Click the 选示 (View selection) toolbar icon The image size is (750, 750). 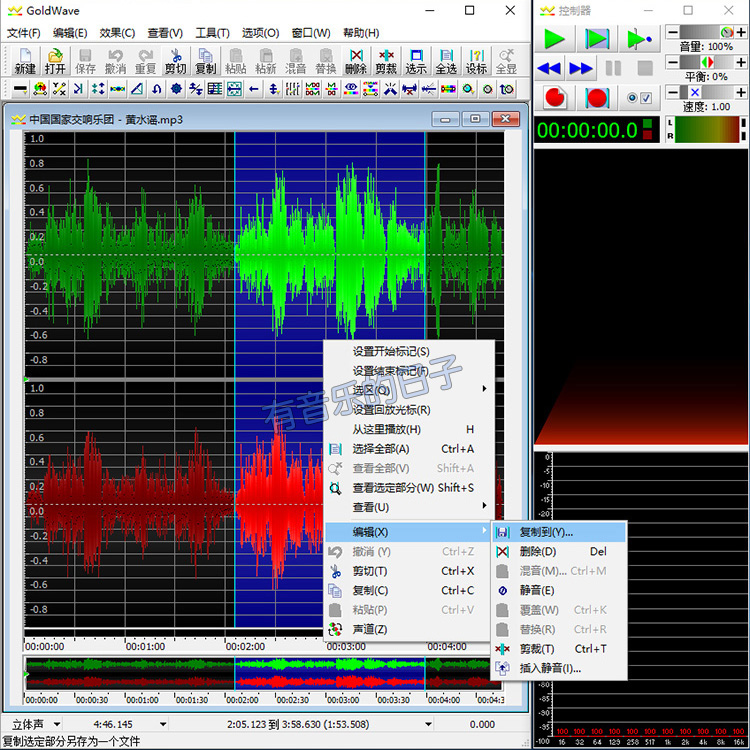(416, 61)
